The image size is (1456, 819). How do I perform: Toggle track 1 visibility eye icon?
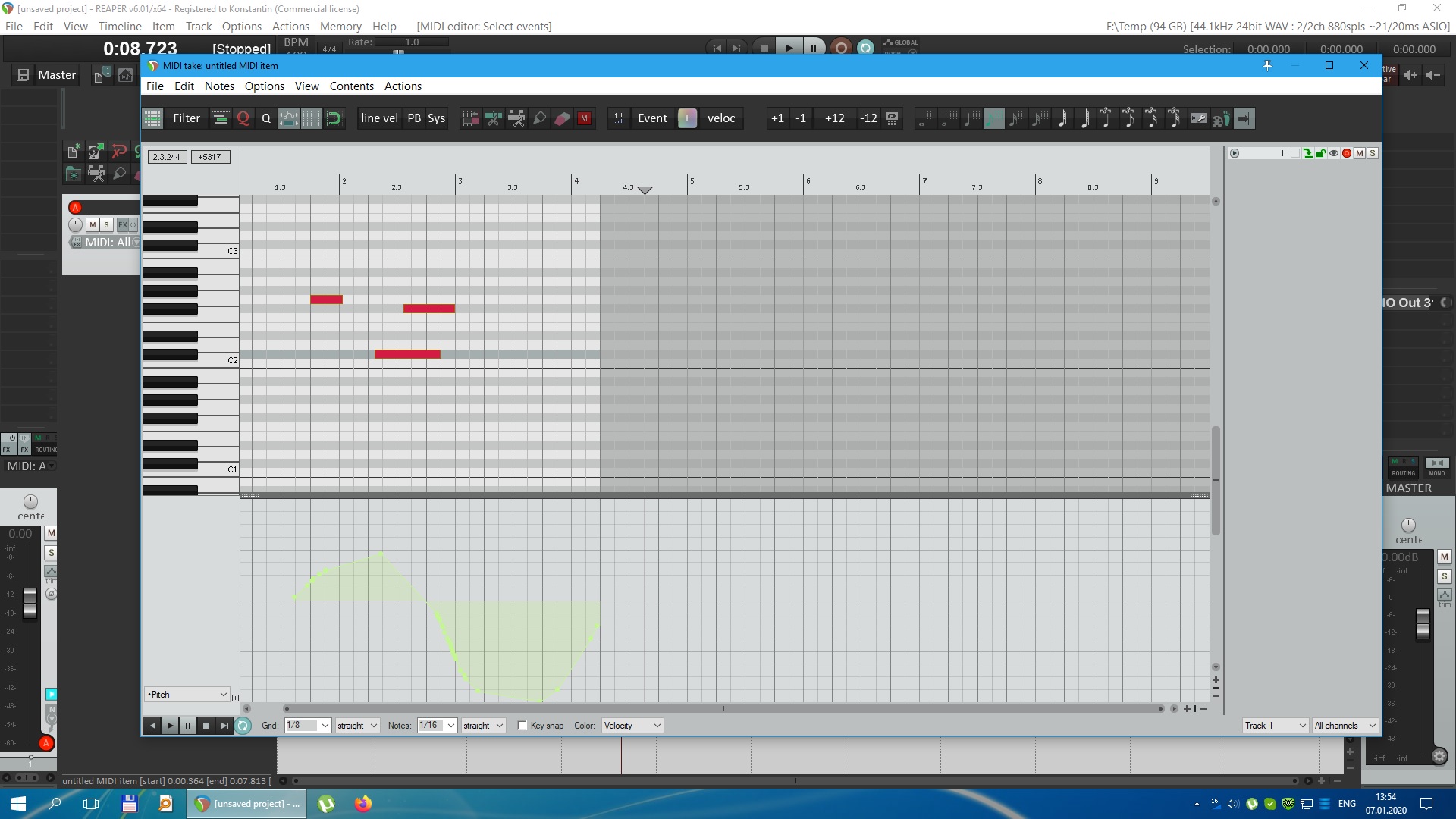1334,153
